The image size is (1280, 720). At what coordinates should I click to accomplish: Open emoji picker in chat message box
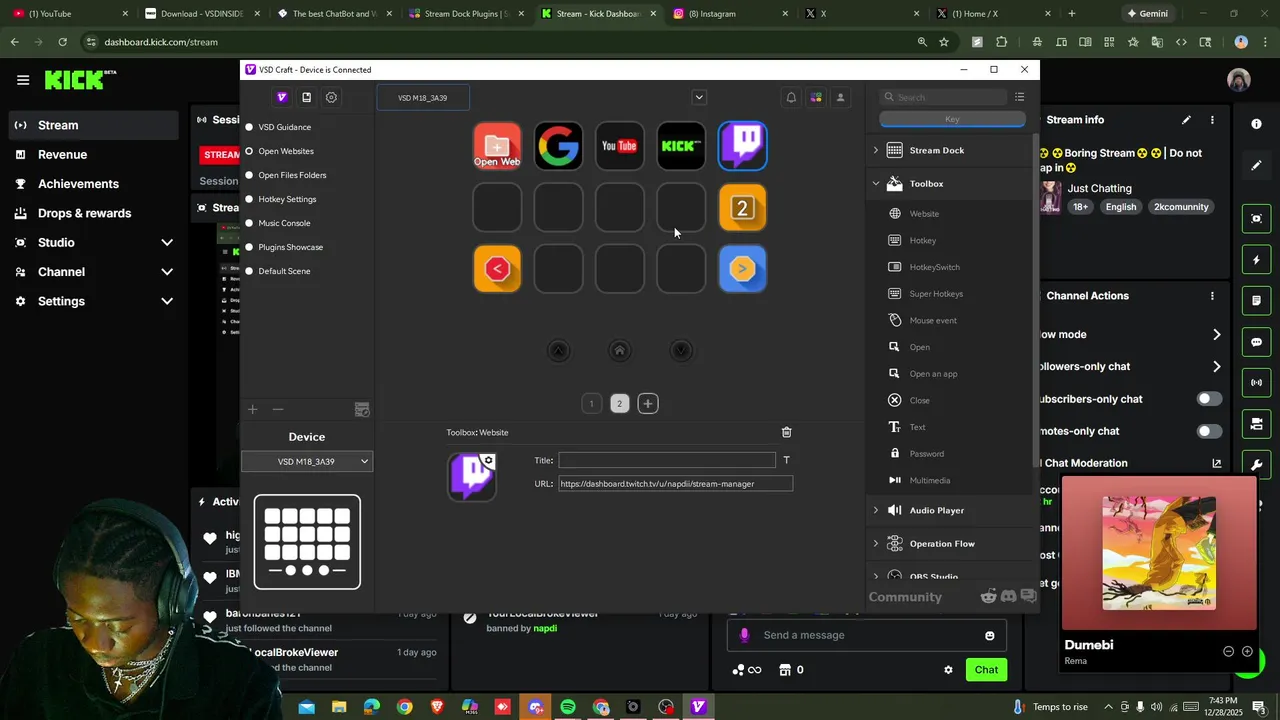[990, 635]
